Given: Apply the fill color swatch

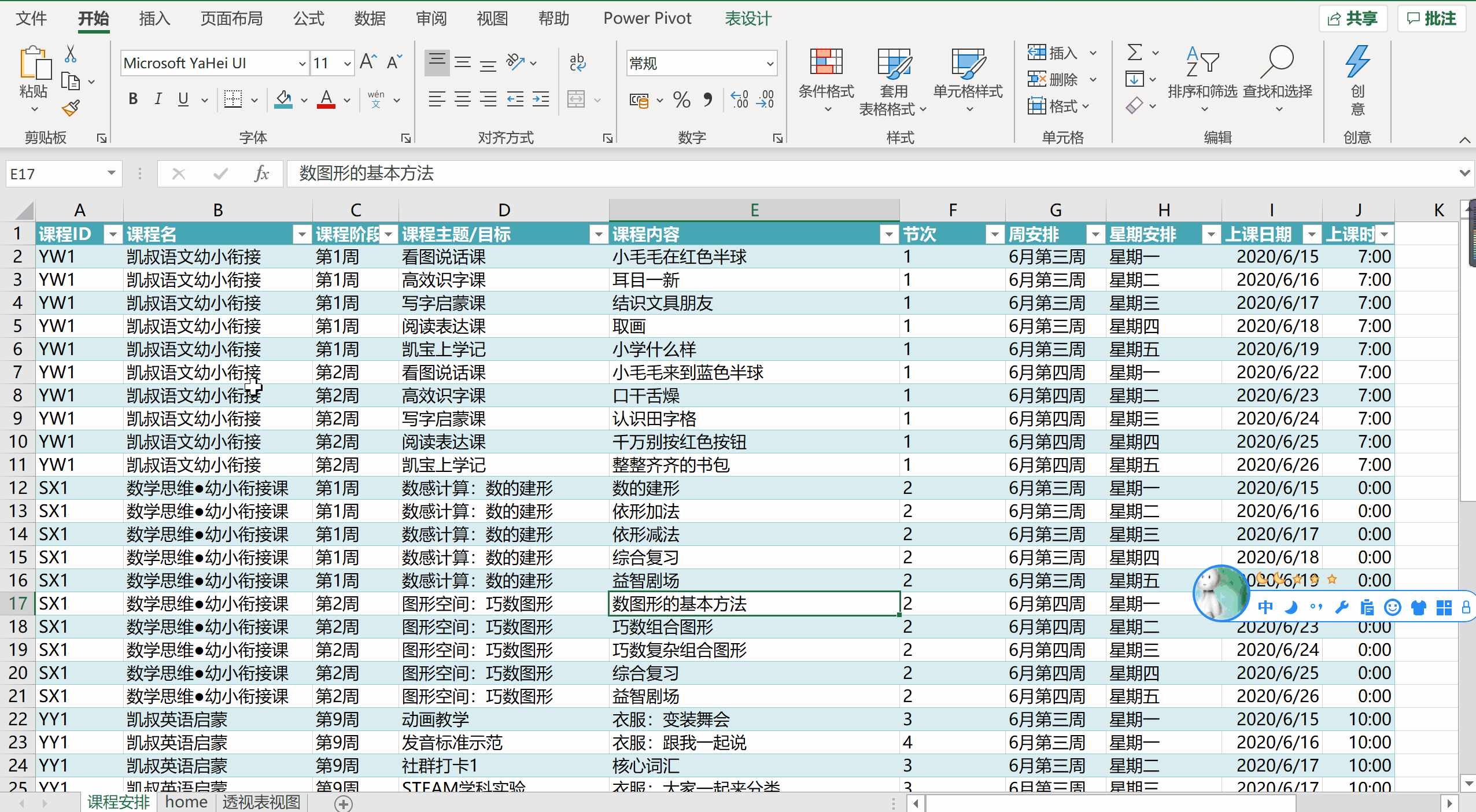Looking at the screenshot, I should [x=283, y=99].
